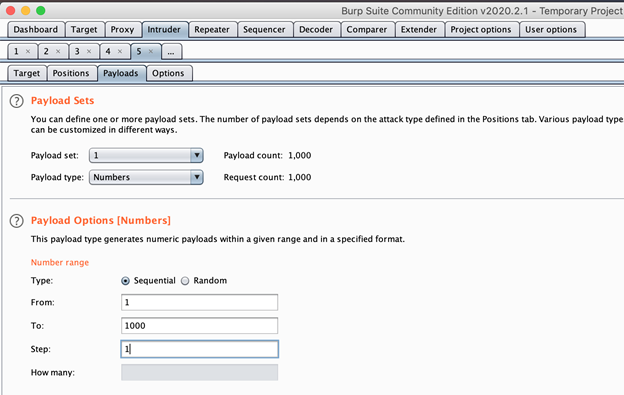Close Intruder attack tab 3
This screenshot has height=395, width=624.
click(89, 51)
